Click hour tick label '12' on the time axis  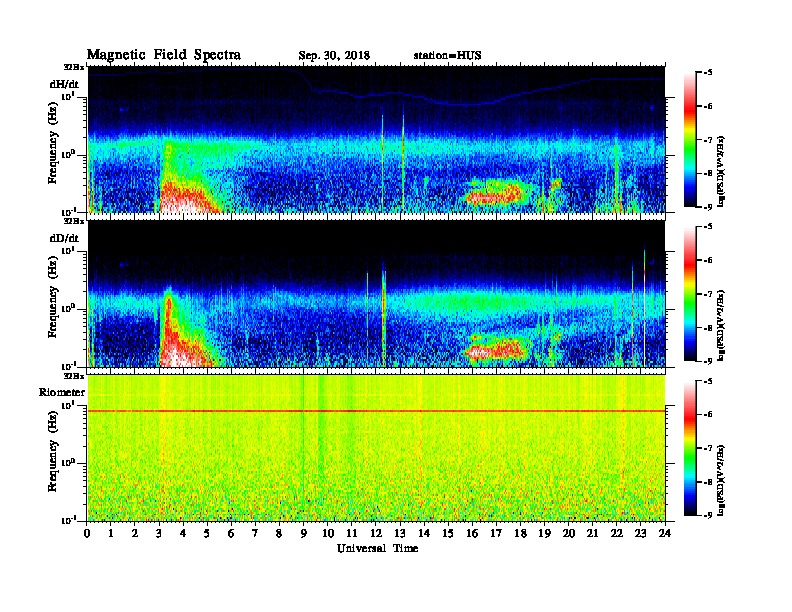pos(376,534)
